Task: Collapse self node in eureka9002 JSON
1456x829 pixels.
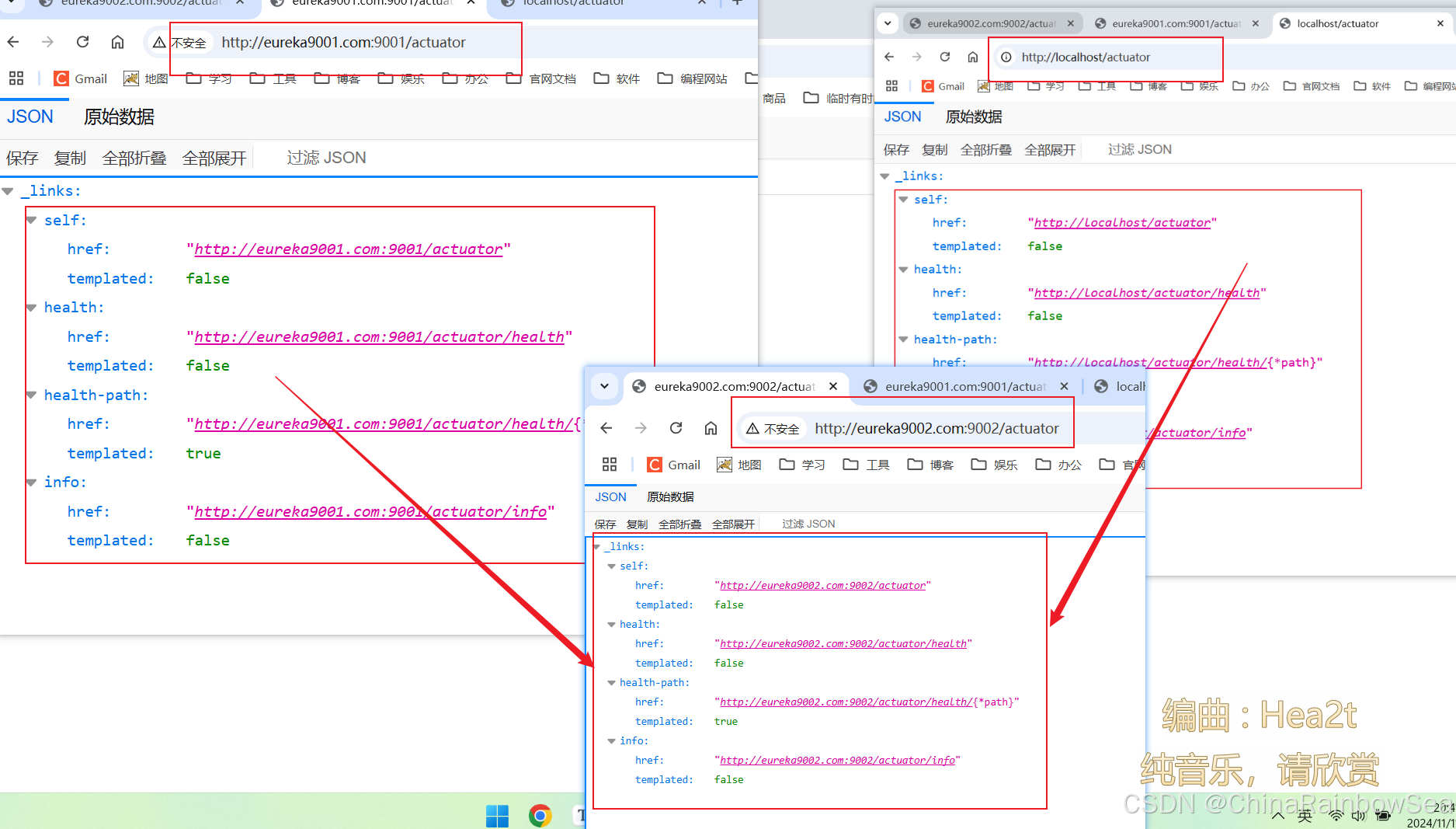Action: tap(612, 566)
